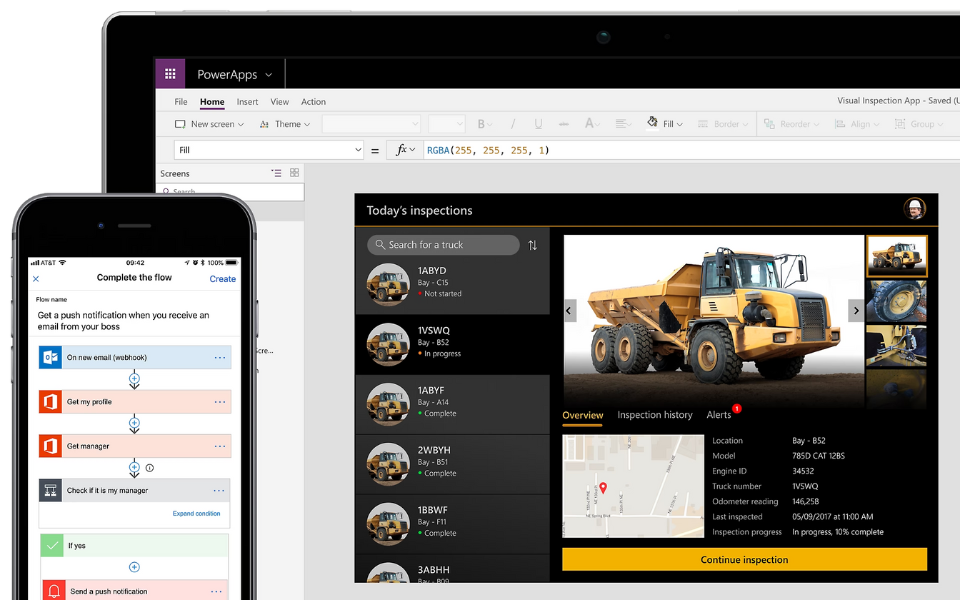Open the Alerts tab with notification badge
Viewport: 960px width, 600px height.
pos(723,413)
